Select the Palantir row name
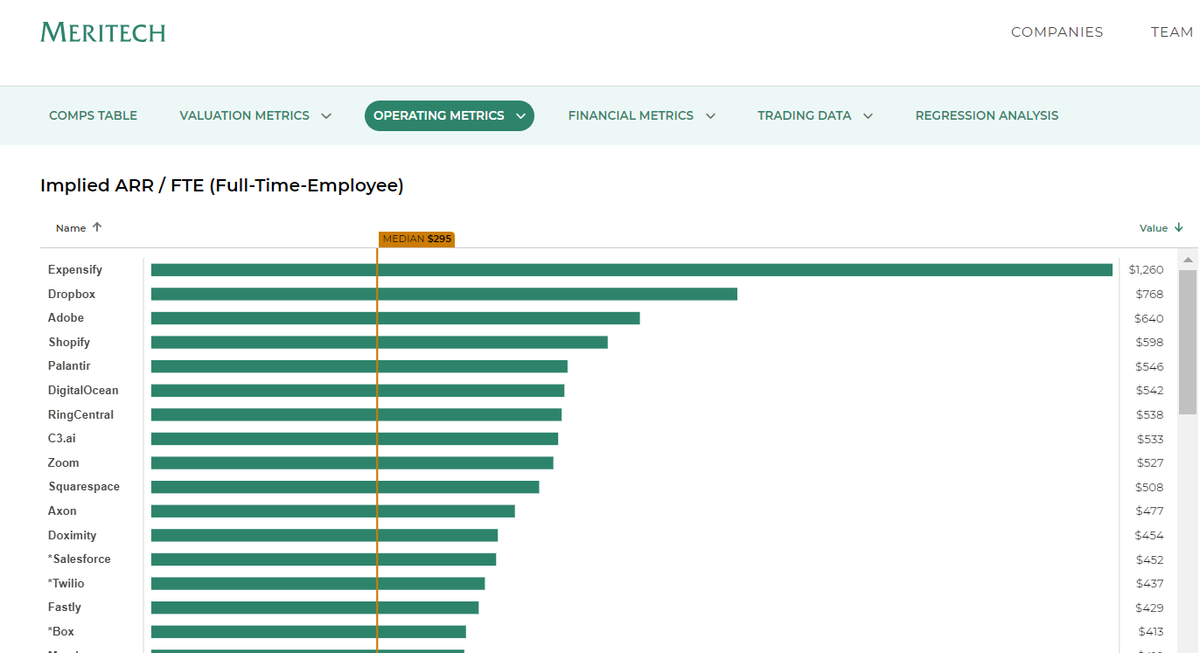Image resolution: width=1200 pixels, height=653 pixels. tap(69, 366)
